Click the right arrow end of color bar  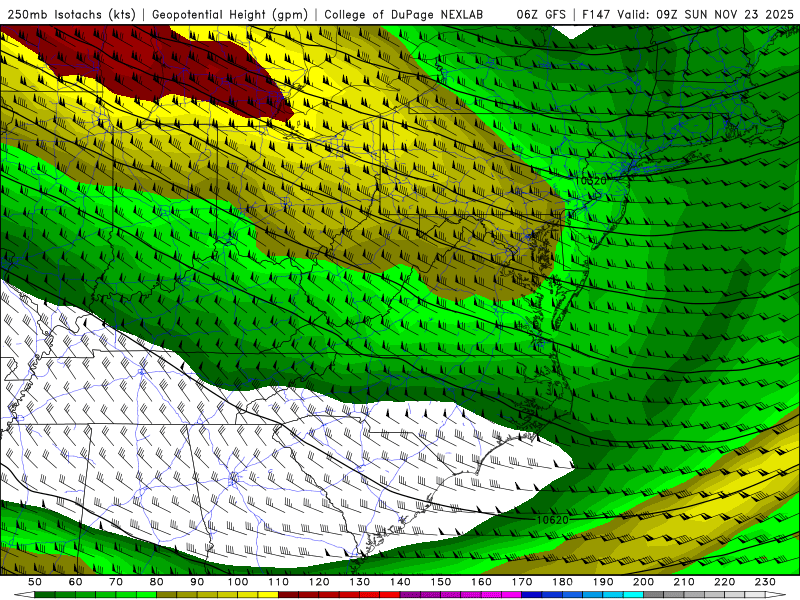tap(776, 595)
